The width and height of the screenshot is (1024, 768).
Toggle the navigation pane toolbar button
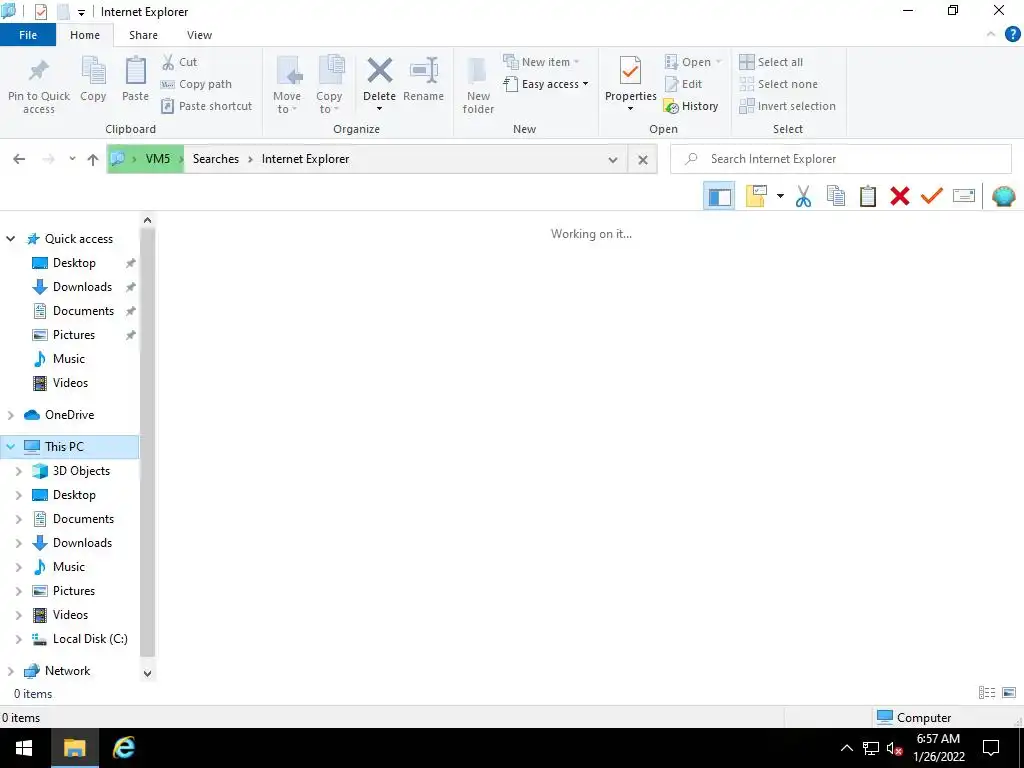pos(719,196)
